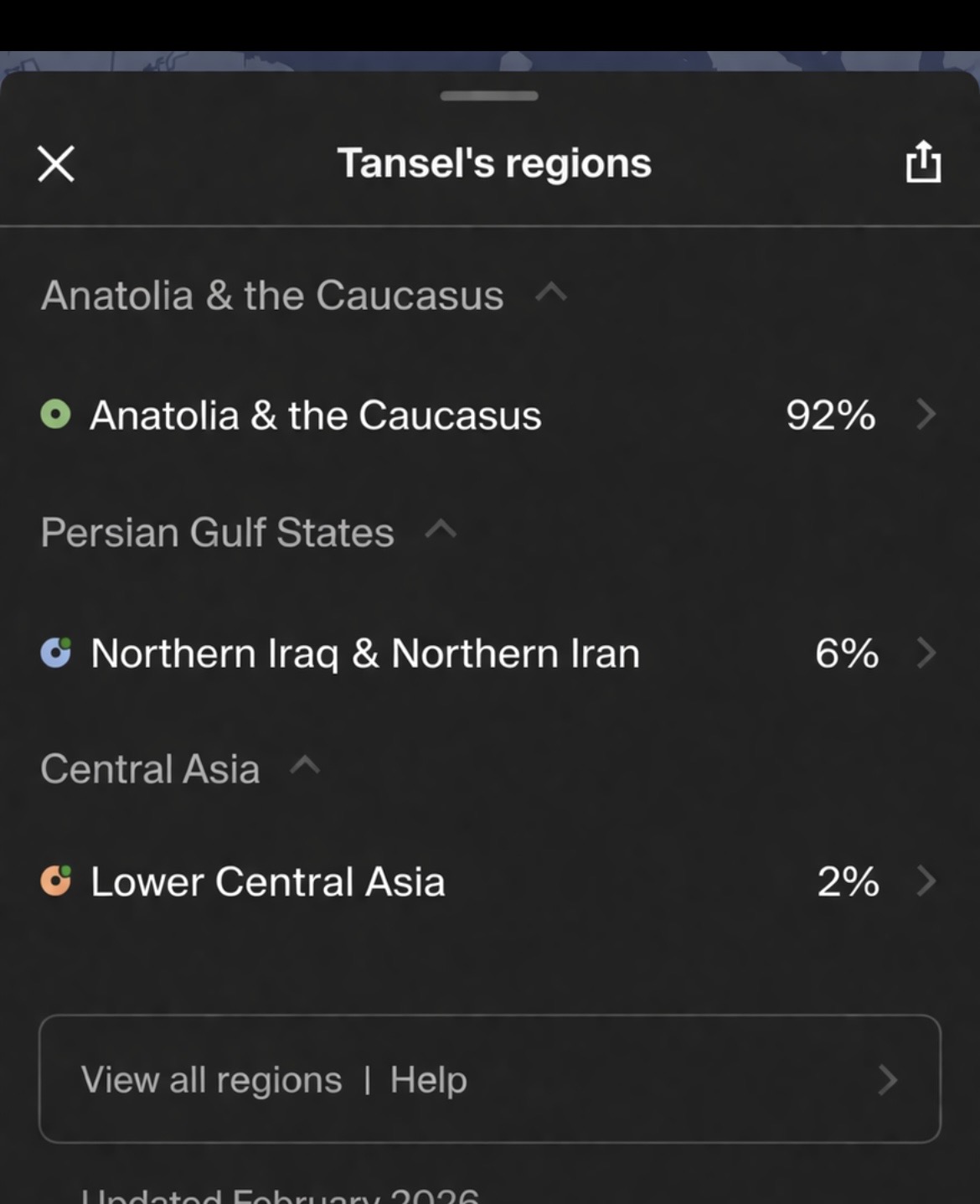Collapse the Central Asia section

(x=305, y=765)
